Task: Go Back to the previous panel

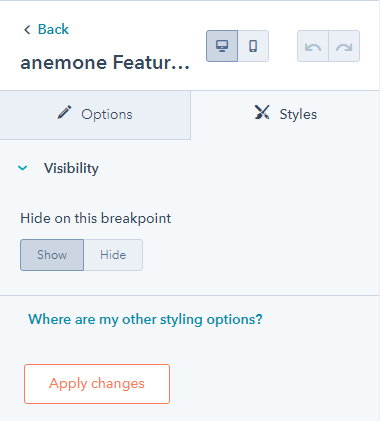Action: pos(46,29)
